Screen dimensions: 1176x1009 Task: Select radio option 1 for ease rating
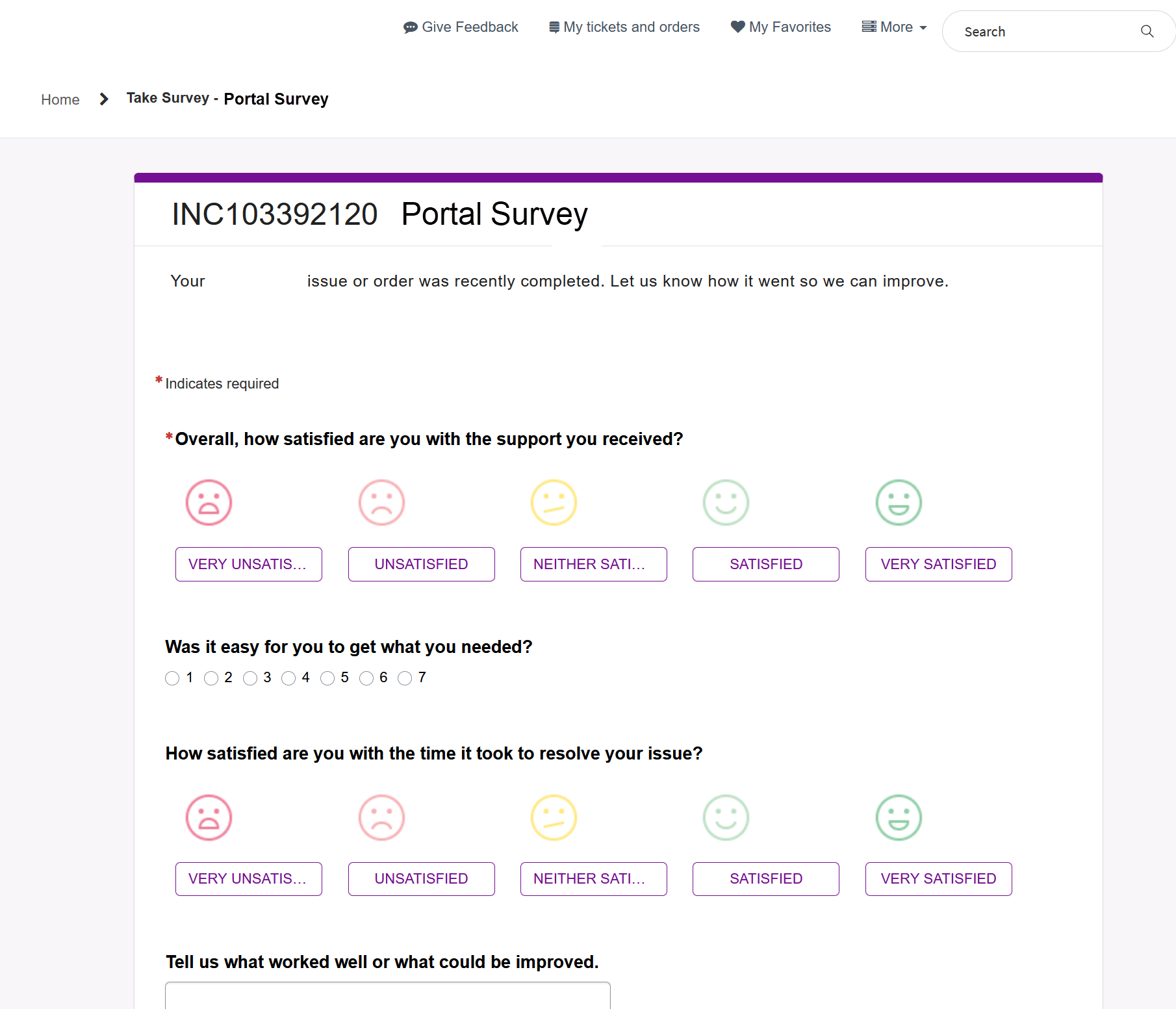click(x=172, y=678)
